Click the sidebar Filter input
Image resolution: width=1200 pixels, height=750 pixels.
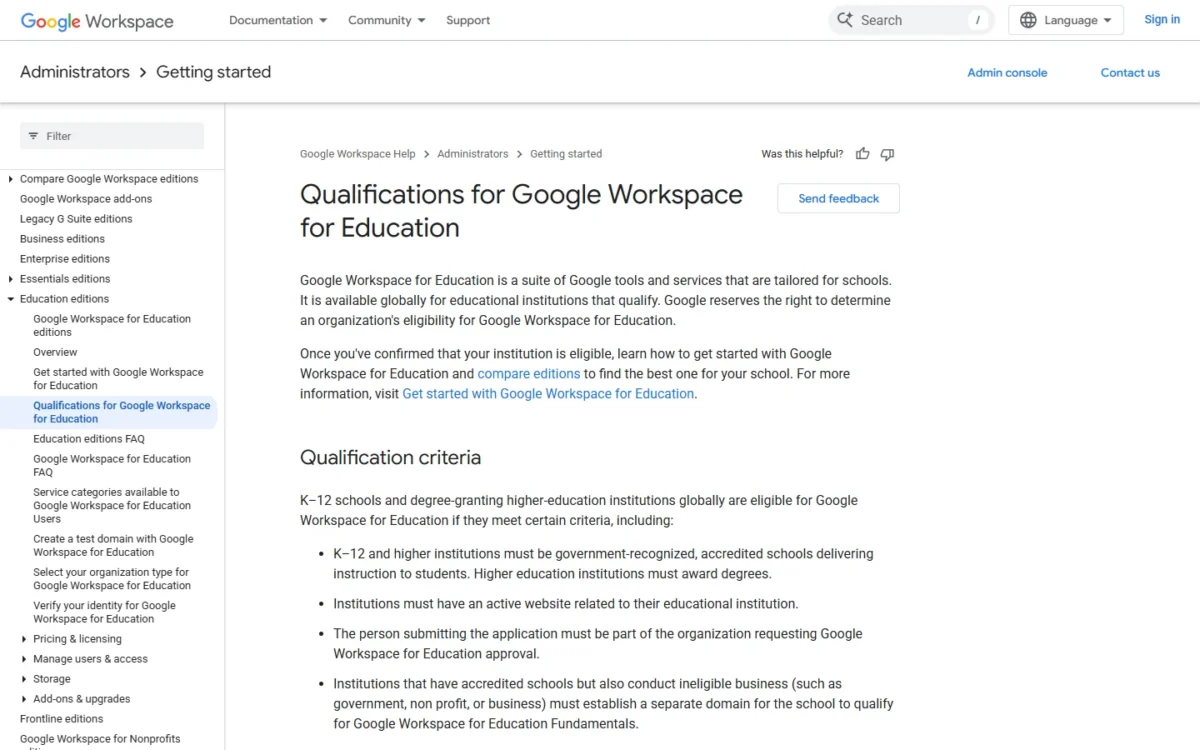(x=112, y=136)
